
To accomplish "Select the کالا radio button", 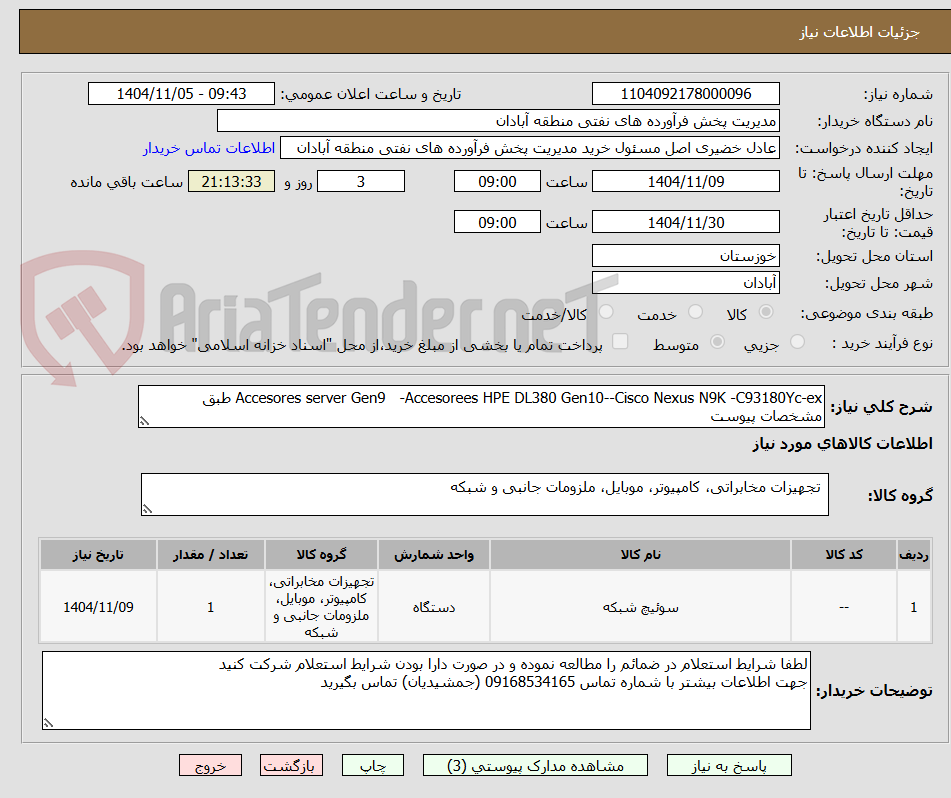I will click(x=766, y=312).
